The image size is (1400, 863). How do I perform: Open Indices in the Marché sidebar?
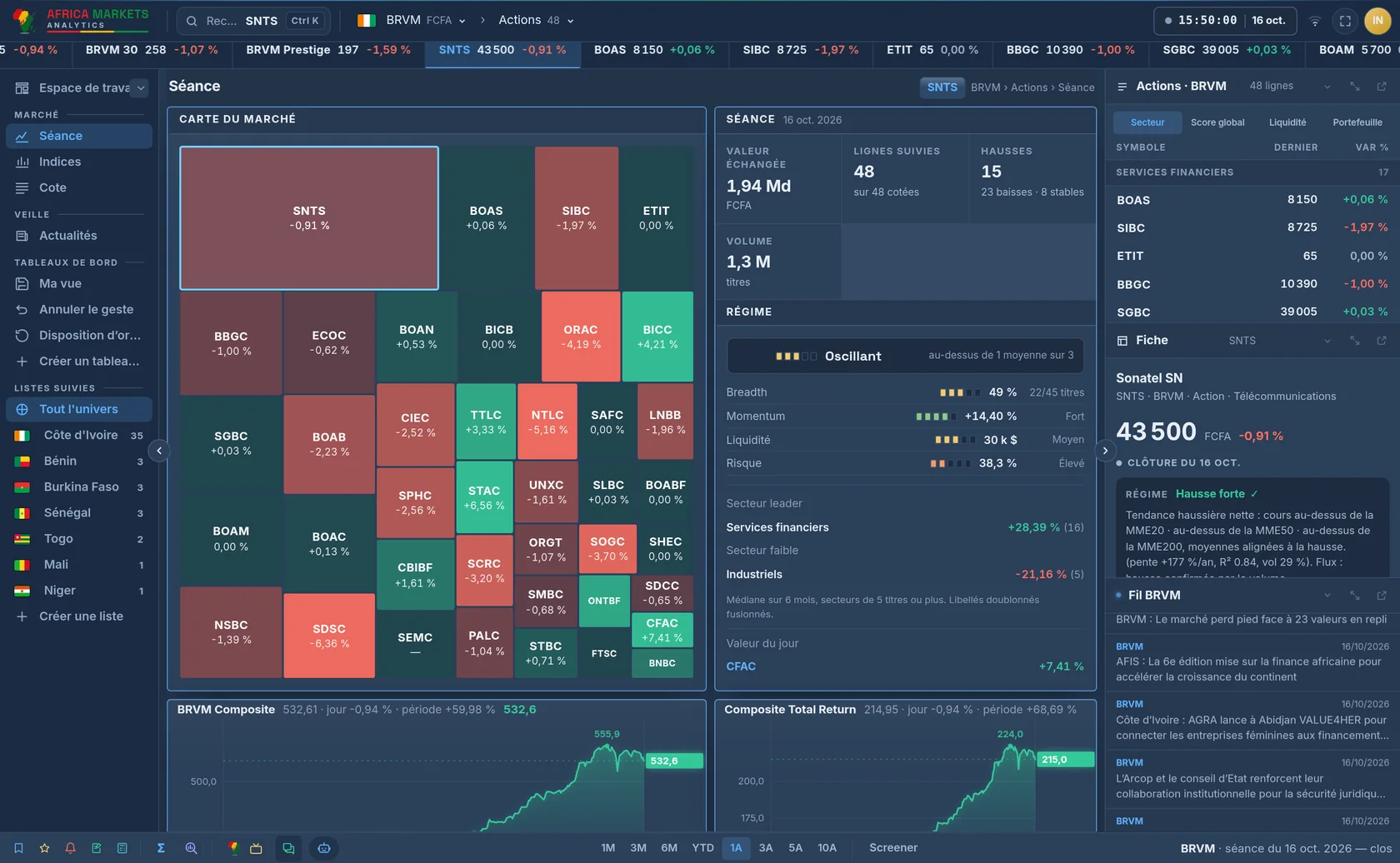79,162
